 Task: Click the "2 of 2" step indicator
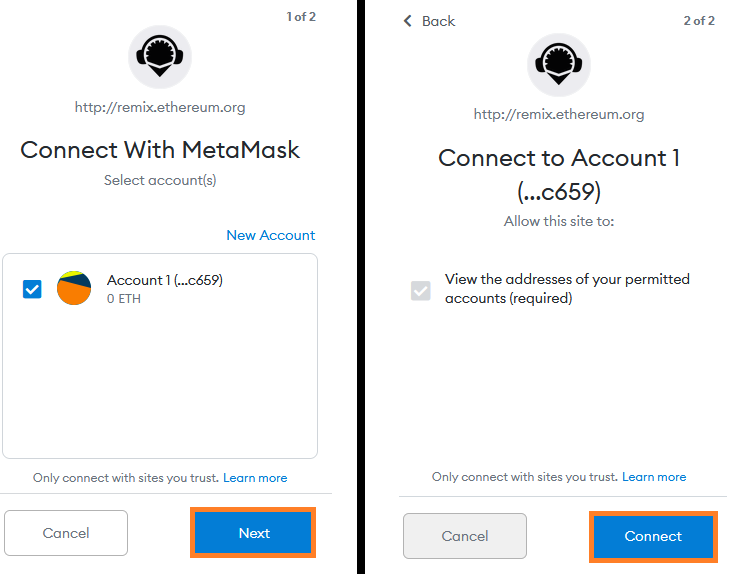698,21
